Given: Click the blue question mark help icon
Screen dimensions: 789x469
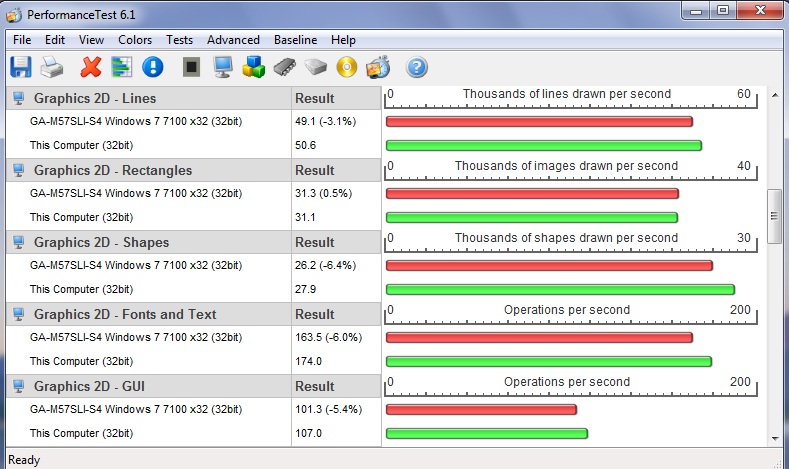Looking at the screenshot, I should click(417, 67).
